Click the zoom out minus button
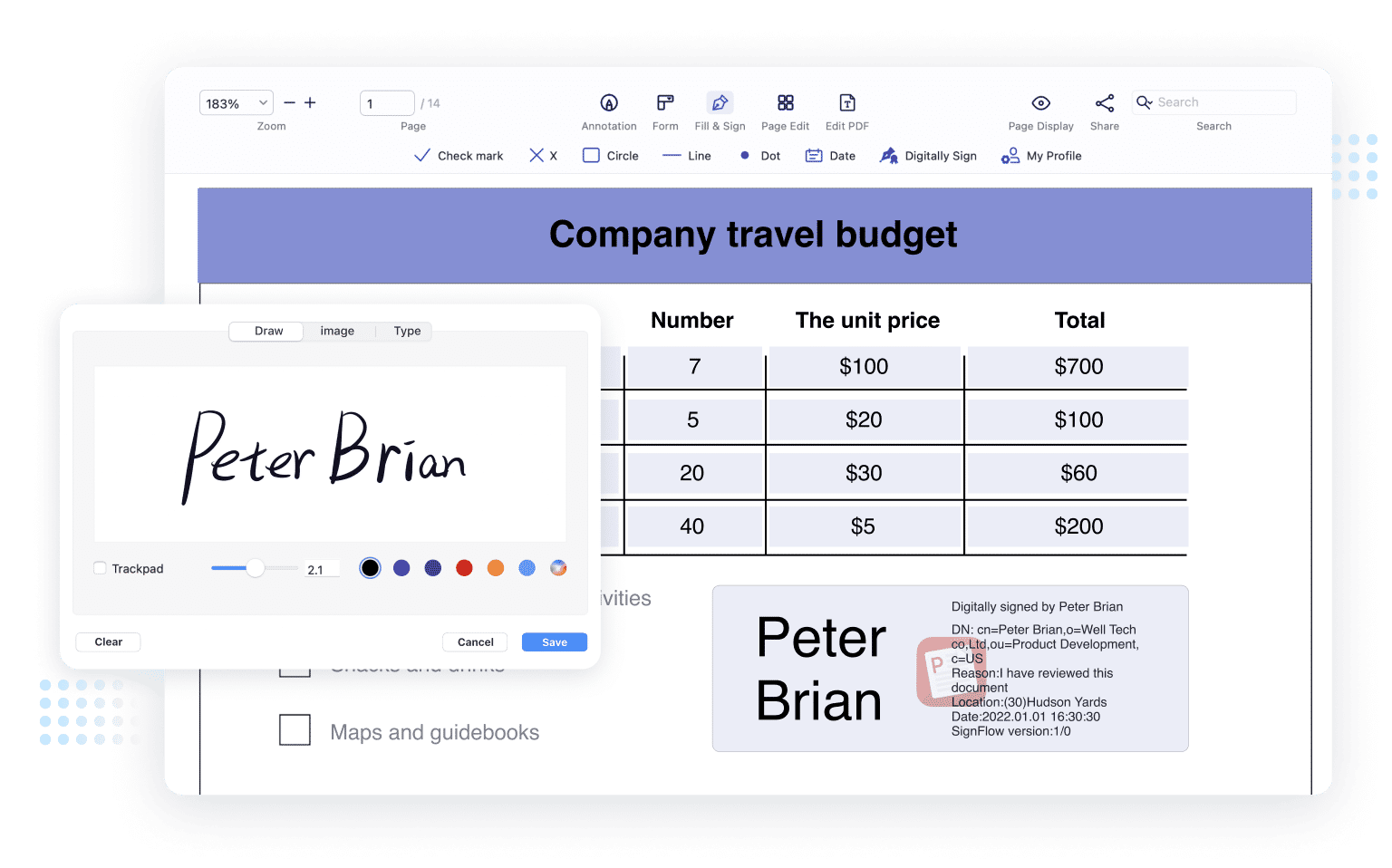 289,103
